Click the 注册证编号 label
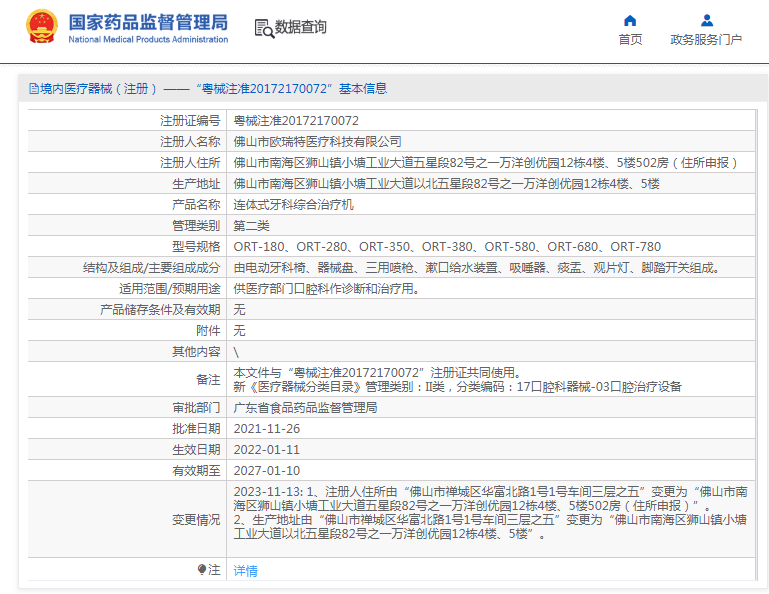Viewport: 769px width, 594px height. (x=190, y=121)
